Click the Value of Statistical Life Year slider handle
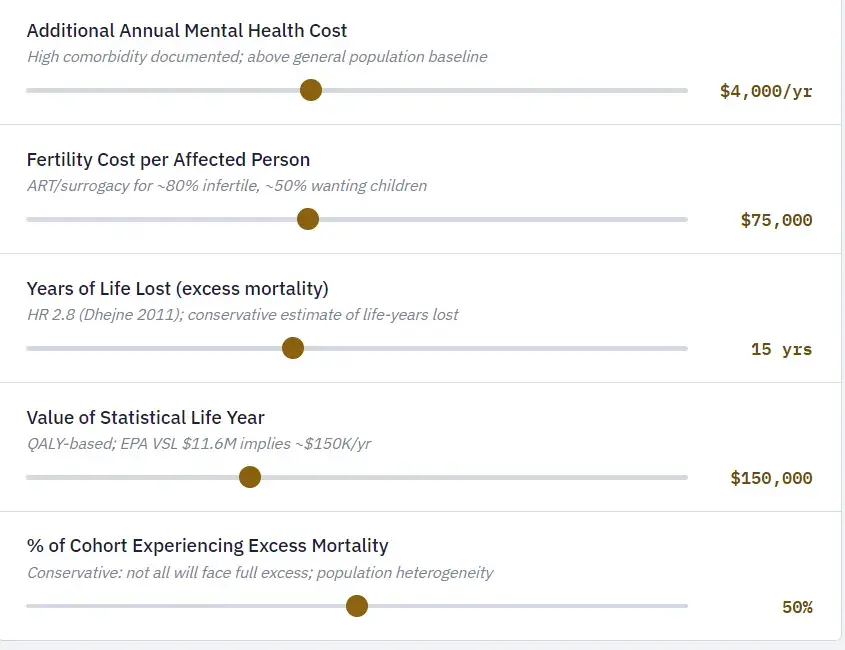The height and width of the screenshot is (650, 845). [x=250, y=477]
